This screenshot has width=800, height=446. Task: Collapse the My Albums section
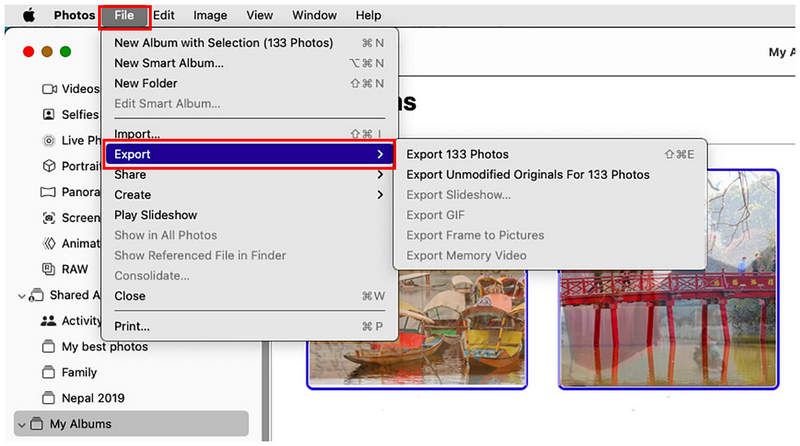[x=21, y=424]
